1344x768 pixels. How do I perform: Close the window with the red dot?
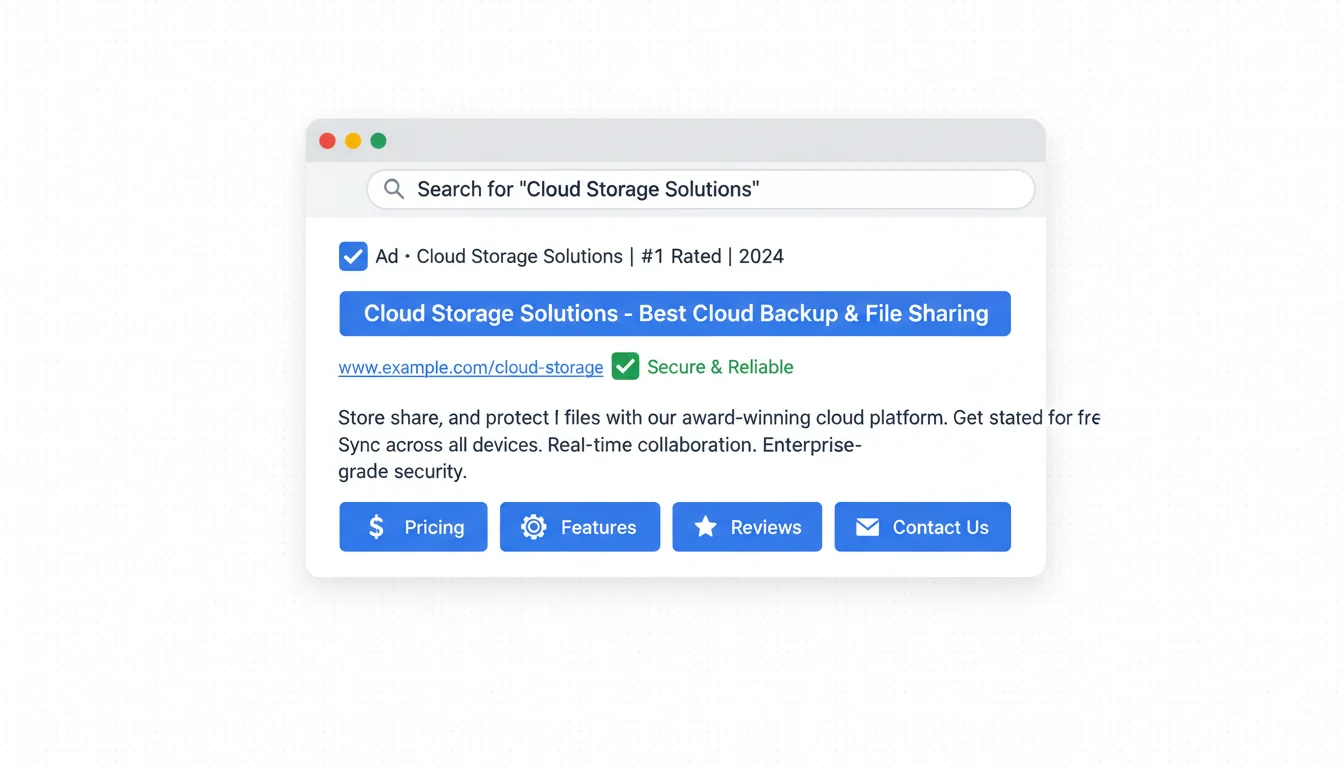[327, 141]
